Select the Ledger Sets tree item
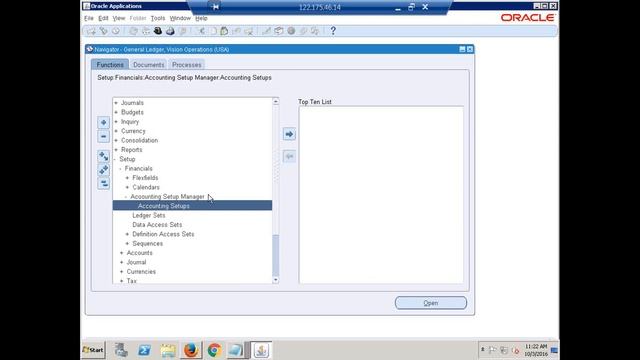The image size is (640, 360). click(x=149, y=216)
